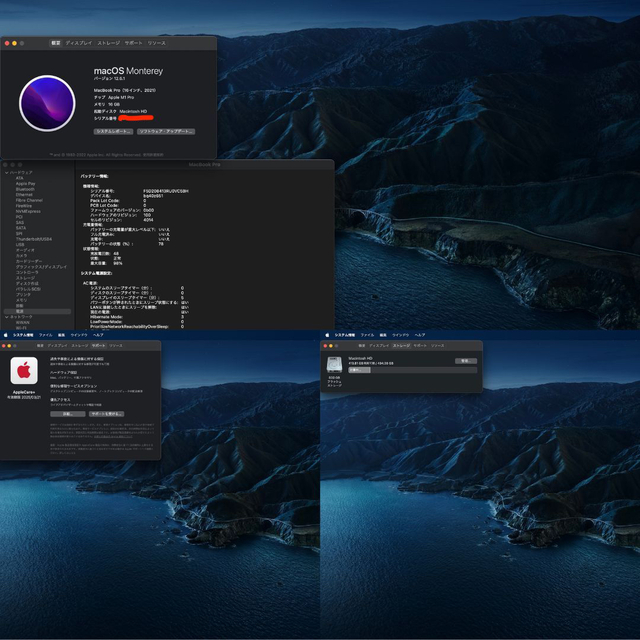640x640 pixels.
Task: Select ATA in the hardware sidebar
Action: [x=20, y=178]
